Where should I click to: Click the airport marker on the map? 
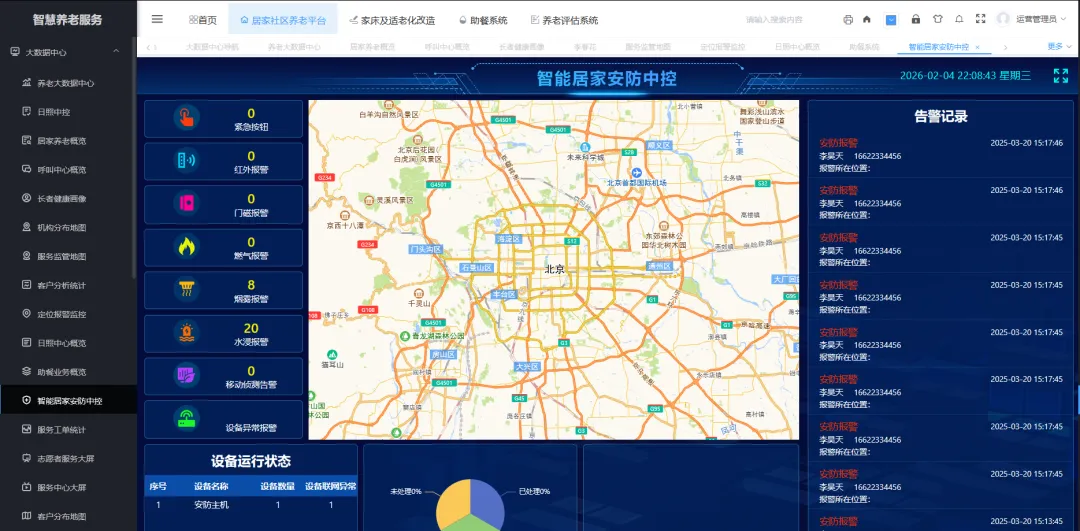[636, 171]
